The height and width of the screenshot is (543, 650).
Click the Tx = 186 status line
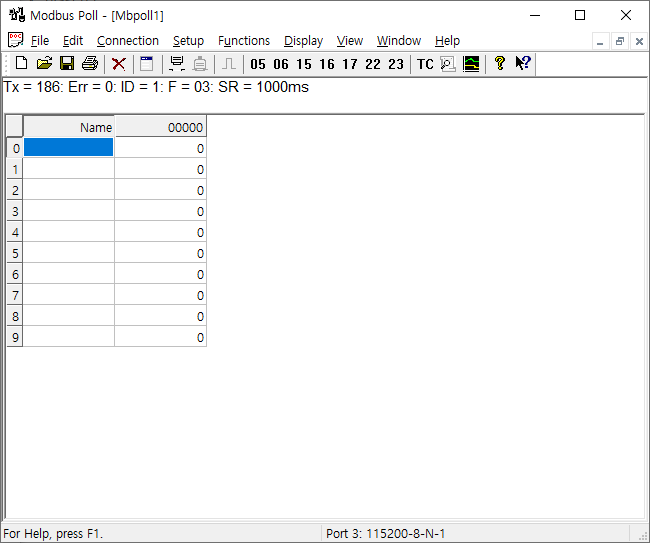point(156,87)
